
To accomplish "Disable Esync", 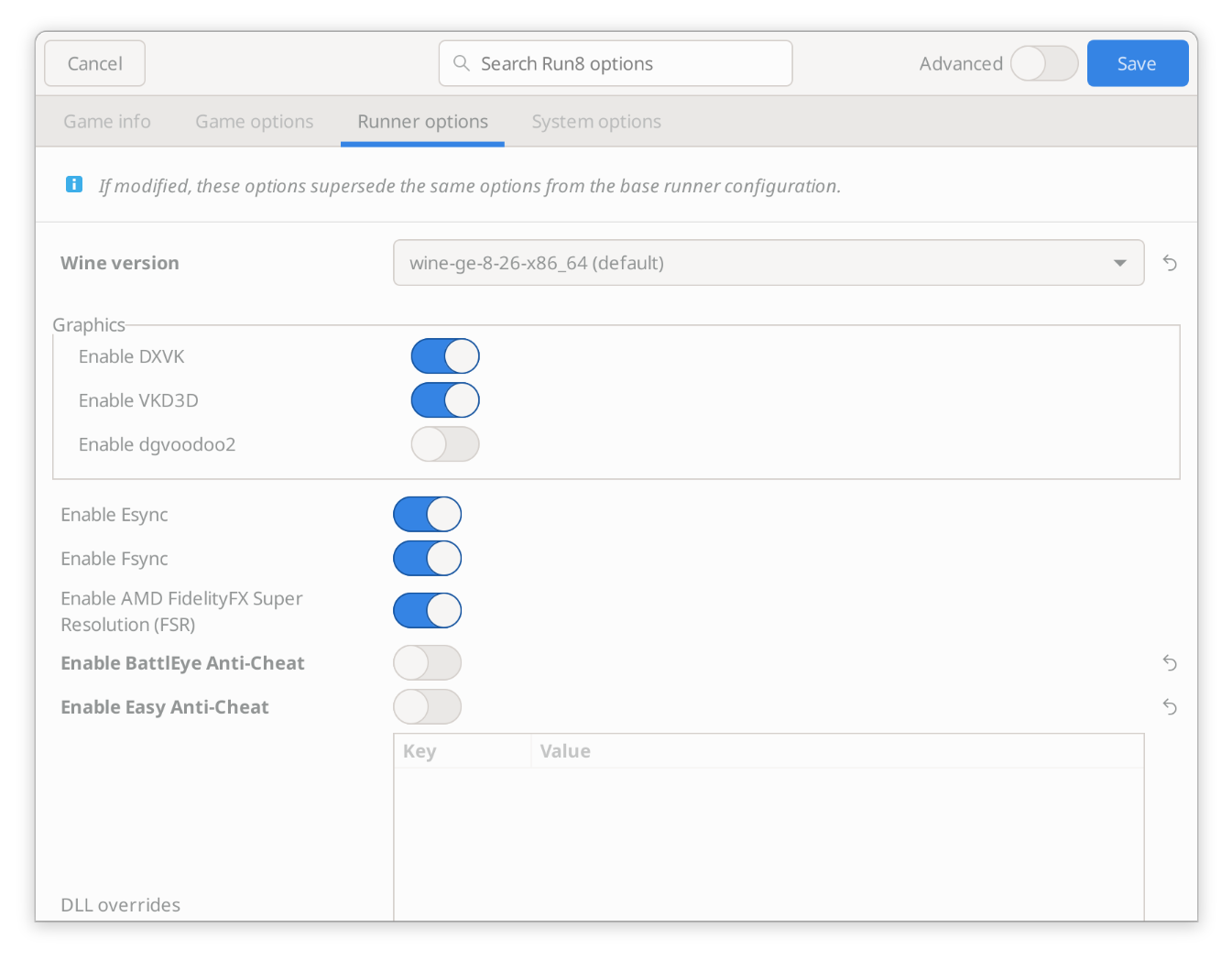I will [427, 514].
